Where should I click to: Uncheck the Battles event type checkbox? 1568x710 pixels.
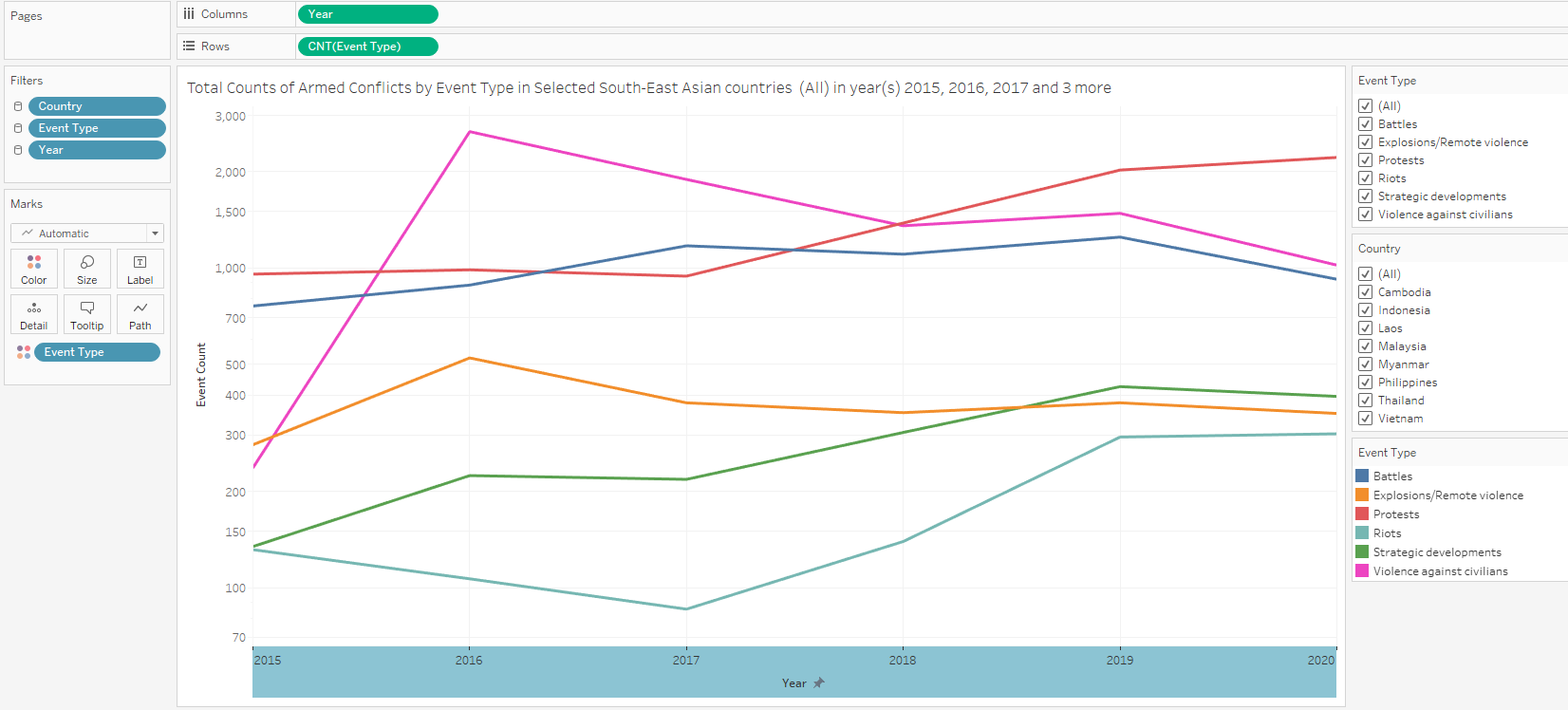[1365, 124]
